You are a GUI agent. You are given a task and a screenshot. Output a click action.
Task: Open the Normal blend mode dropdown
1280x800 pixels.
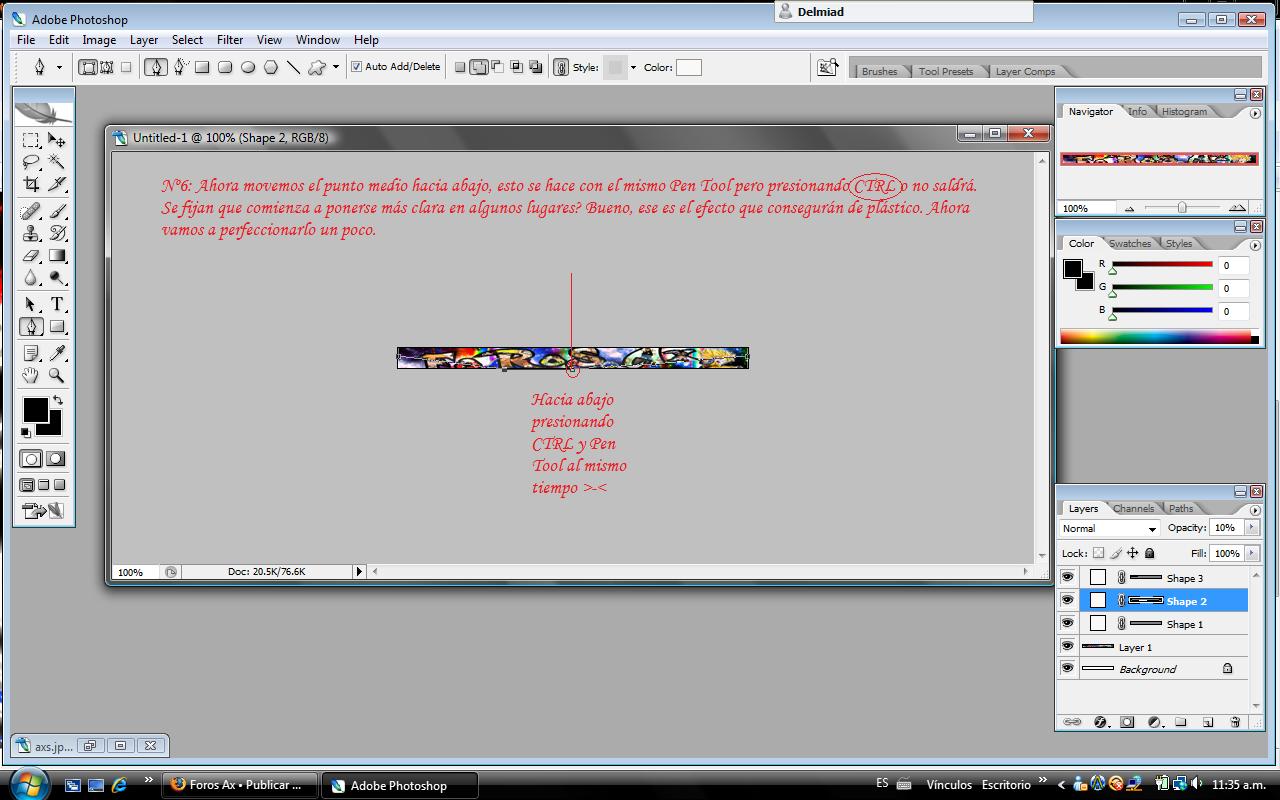1109,528
